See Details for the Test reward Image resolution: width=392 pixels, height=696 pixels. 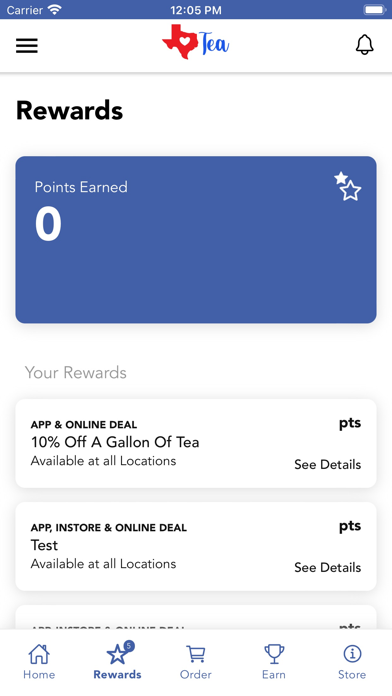coord(328,568)
